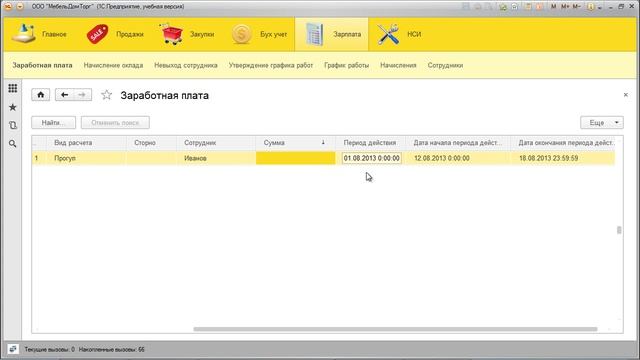640x360 pixels.
Task: Click the Найти... button
Action: (x=53, y=122)
